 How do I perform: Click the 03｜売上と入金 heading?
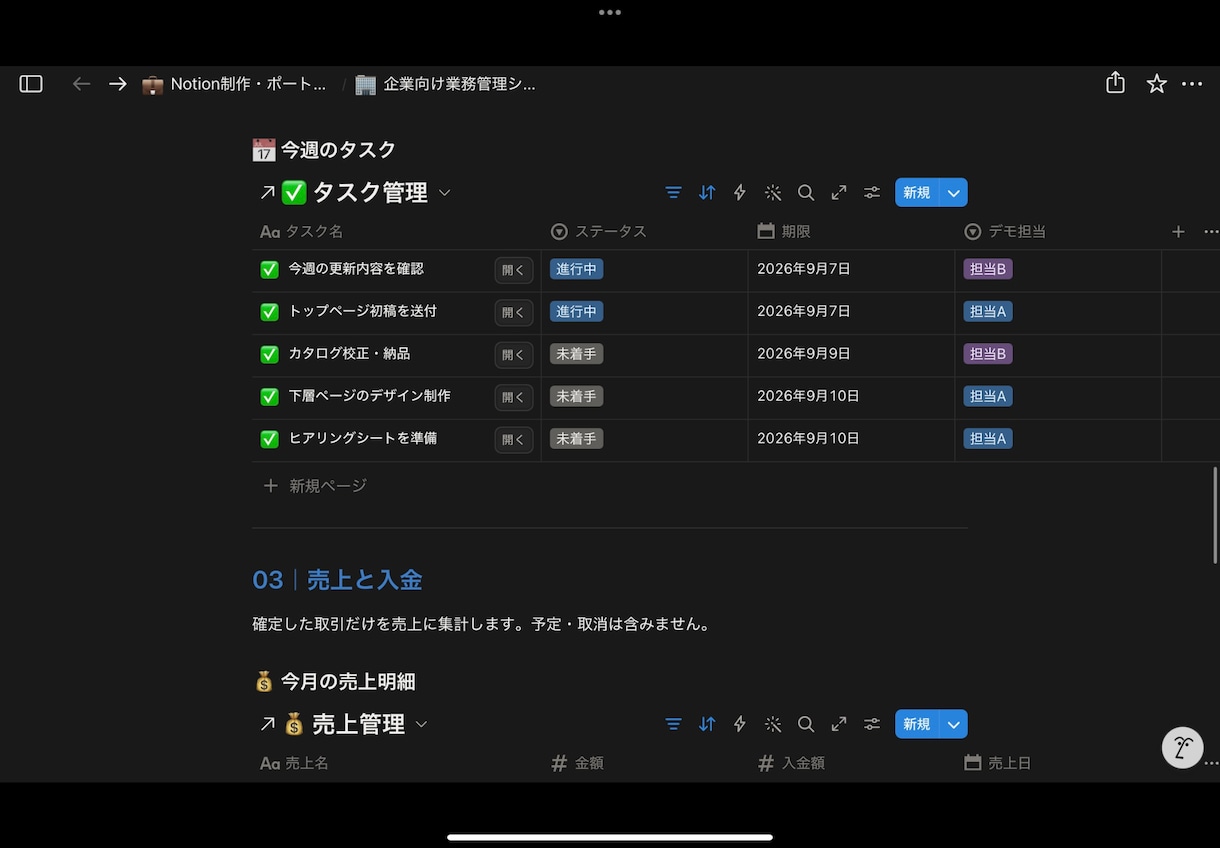pyautogui.click(x=337, y=580)
